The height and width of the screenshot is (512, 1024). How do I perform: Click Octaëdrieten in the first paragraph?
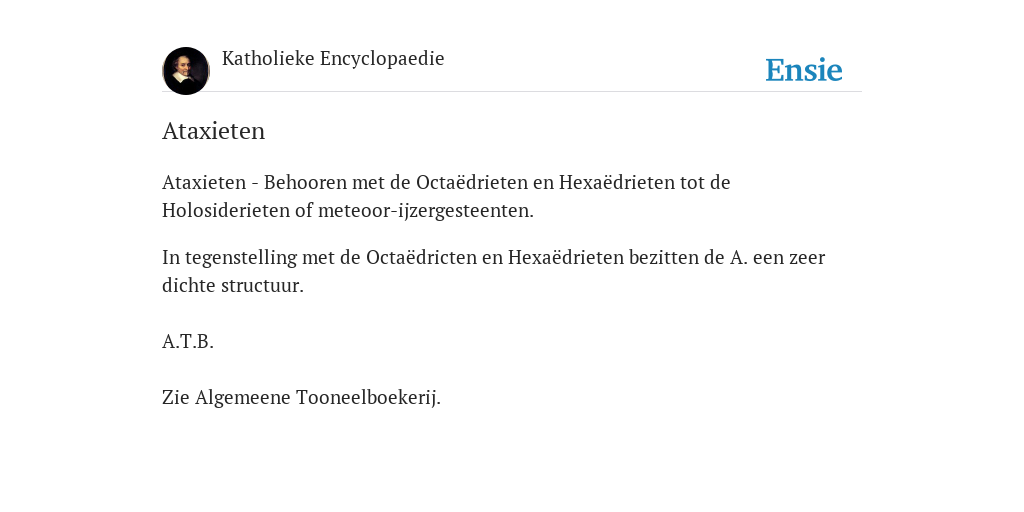[x=472, y=182]
